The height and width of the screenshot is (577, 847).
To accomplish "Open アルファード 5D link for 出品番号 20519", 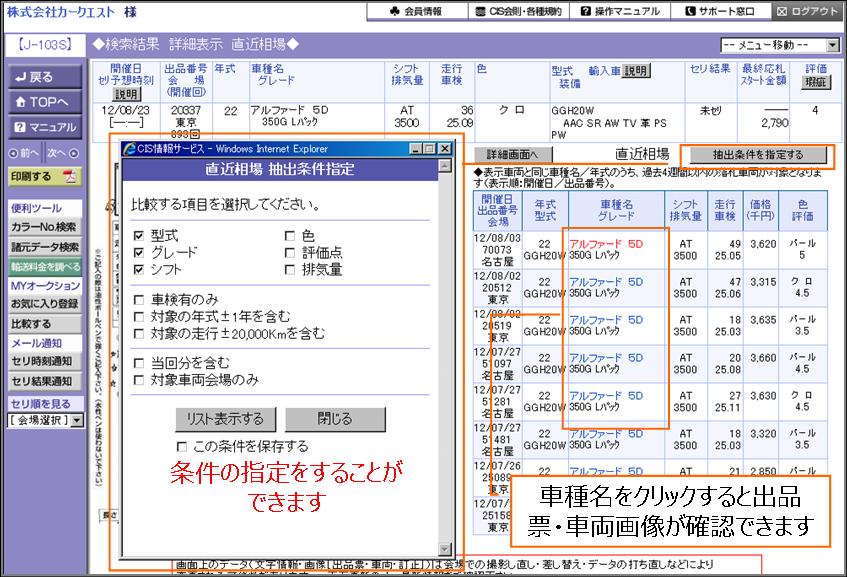I will click(606, 320).
